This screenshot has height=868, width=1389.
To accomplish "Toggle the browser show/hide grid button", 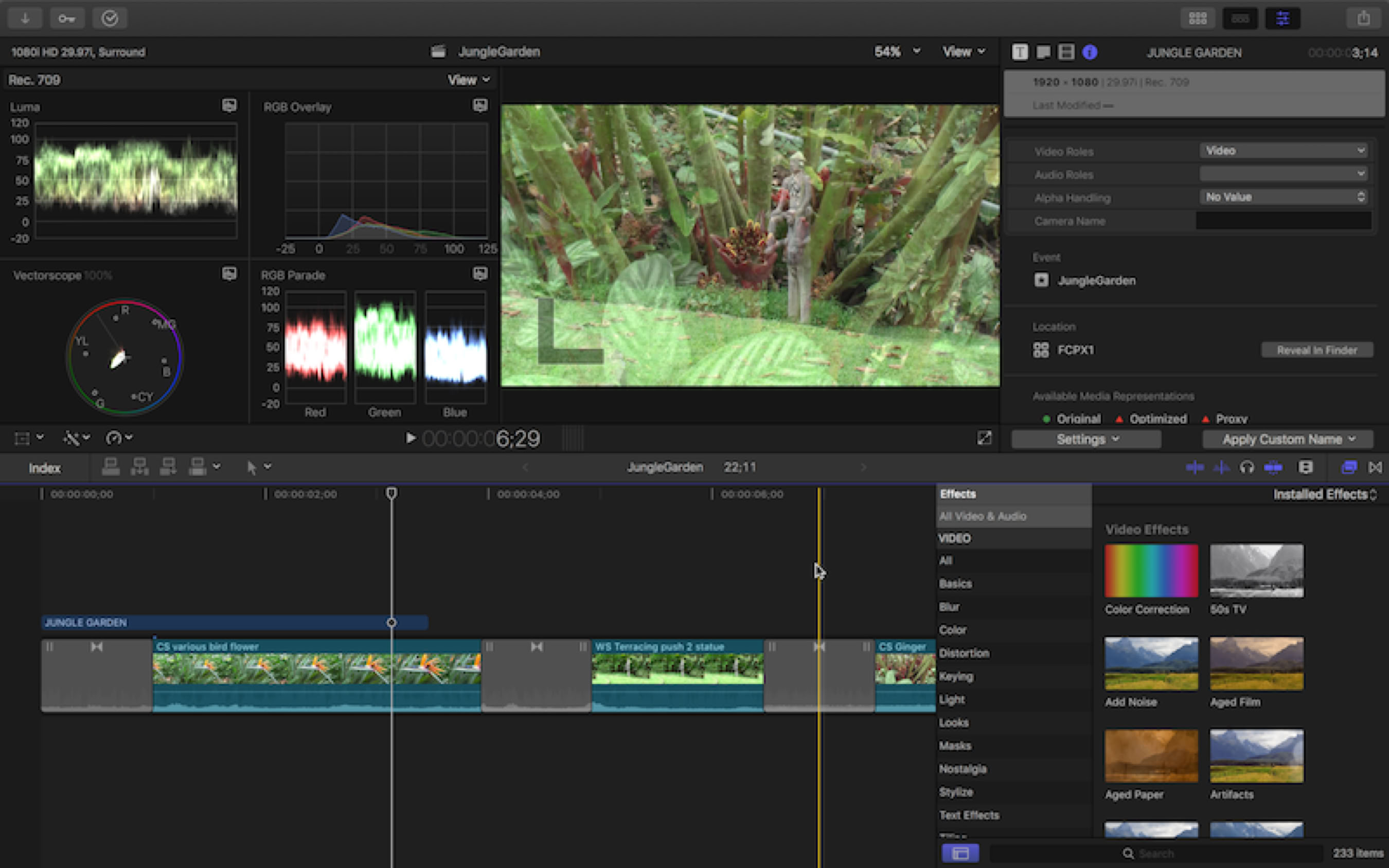I will [x=1197, y=19].
